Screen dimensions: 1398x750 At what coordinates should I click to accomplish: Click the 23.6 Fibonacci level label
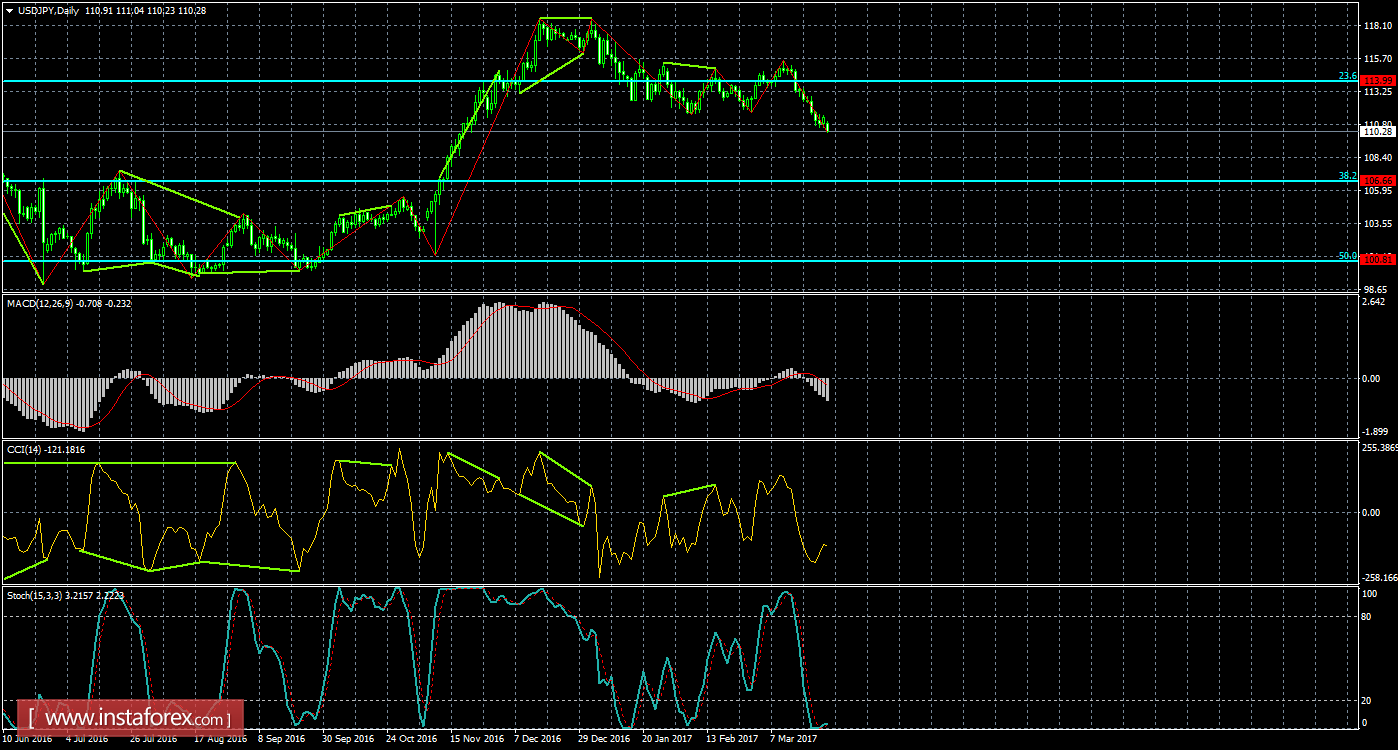point(1347,76)
